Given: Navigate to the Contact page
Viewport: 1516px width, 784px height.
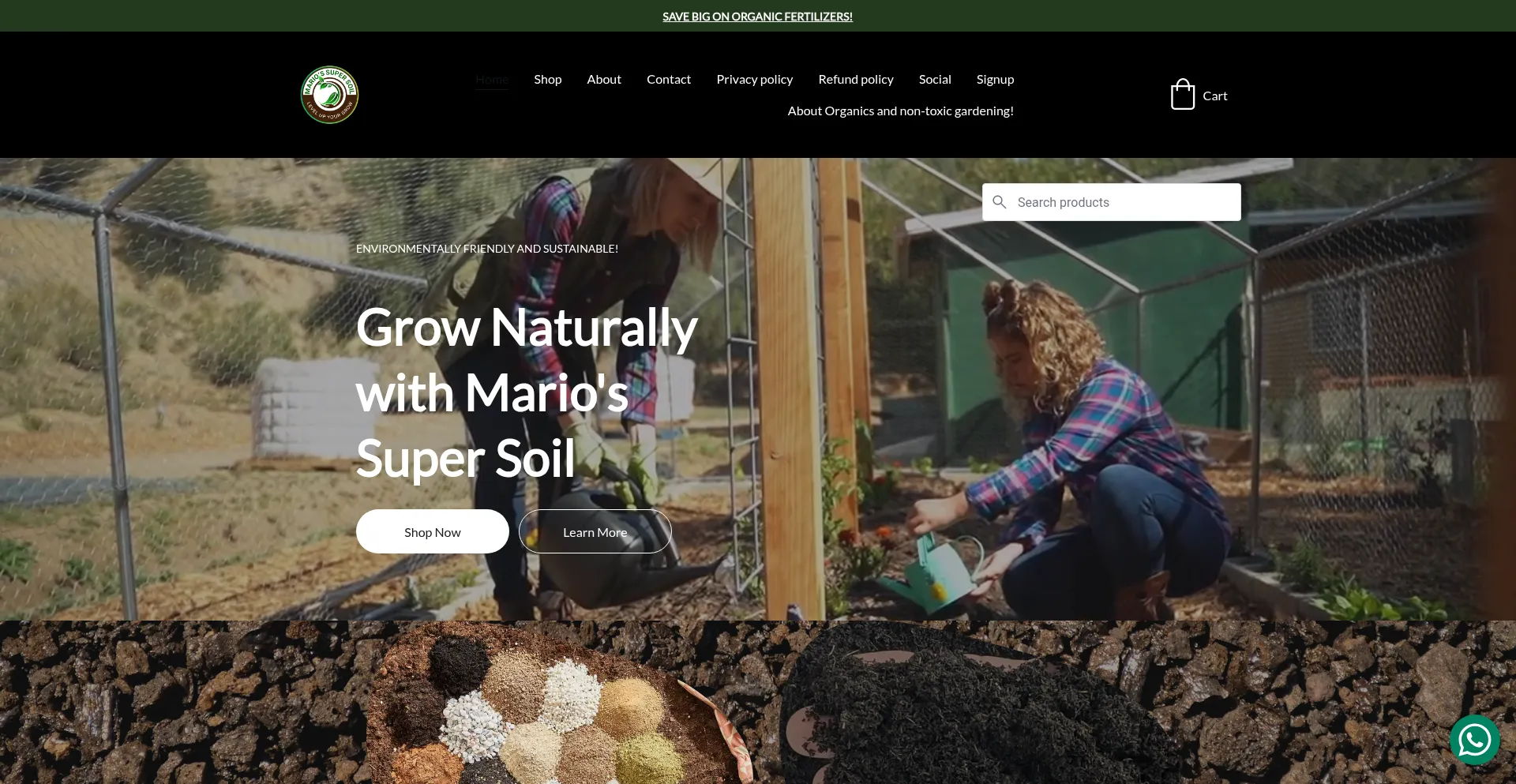Looking at the screenshot, I should (669, 80).
